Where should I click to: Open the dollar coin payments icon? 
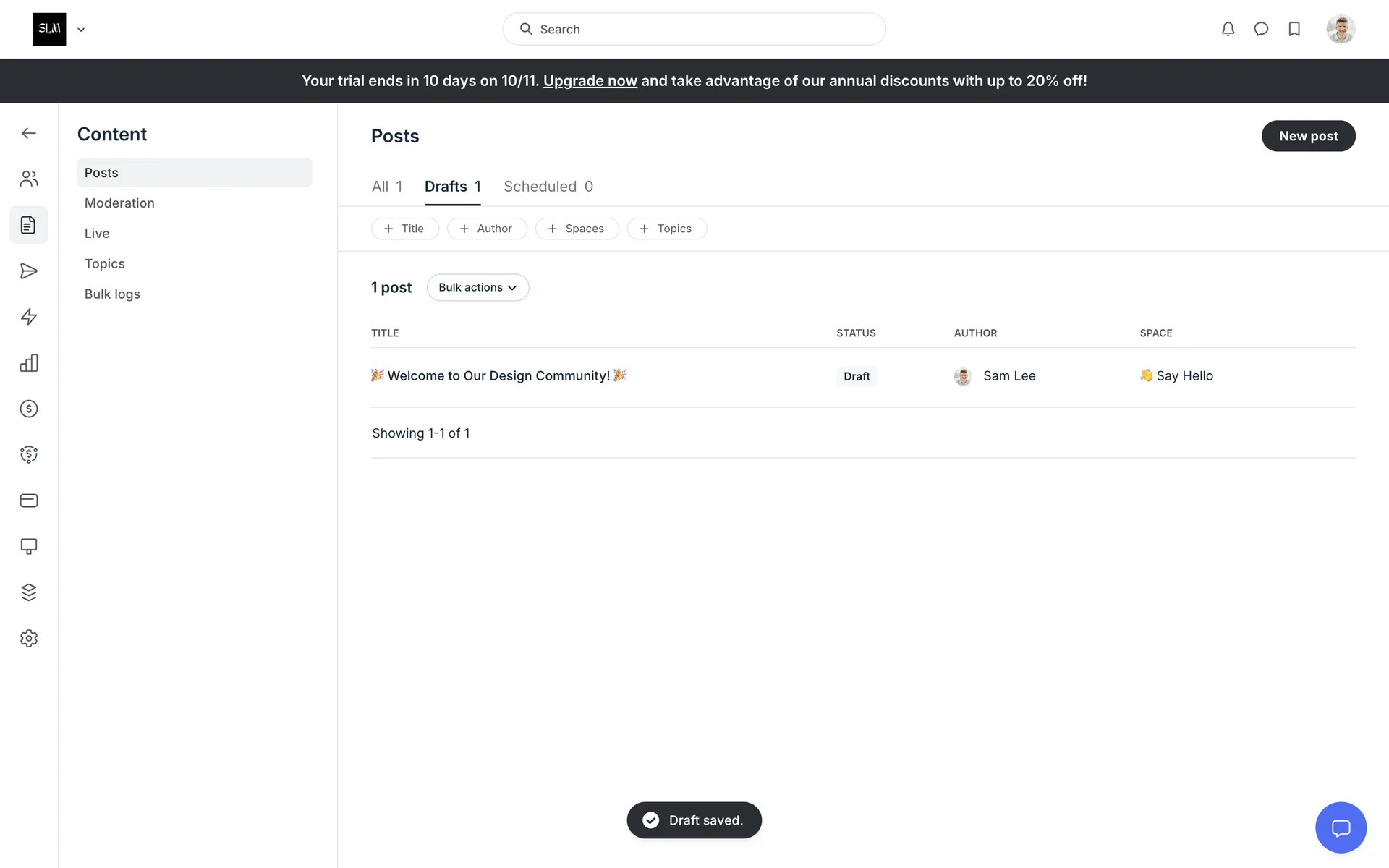(x=29, y=409)
